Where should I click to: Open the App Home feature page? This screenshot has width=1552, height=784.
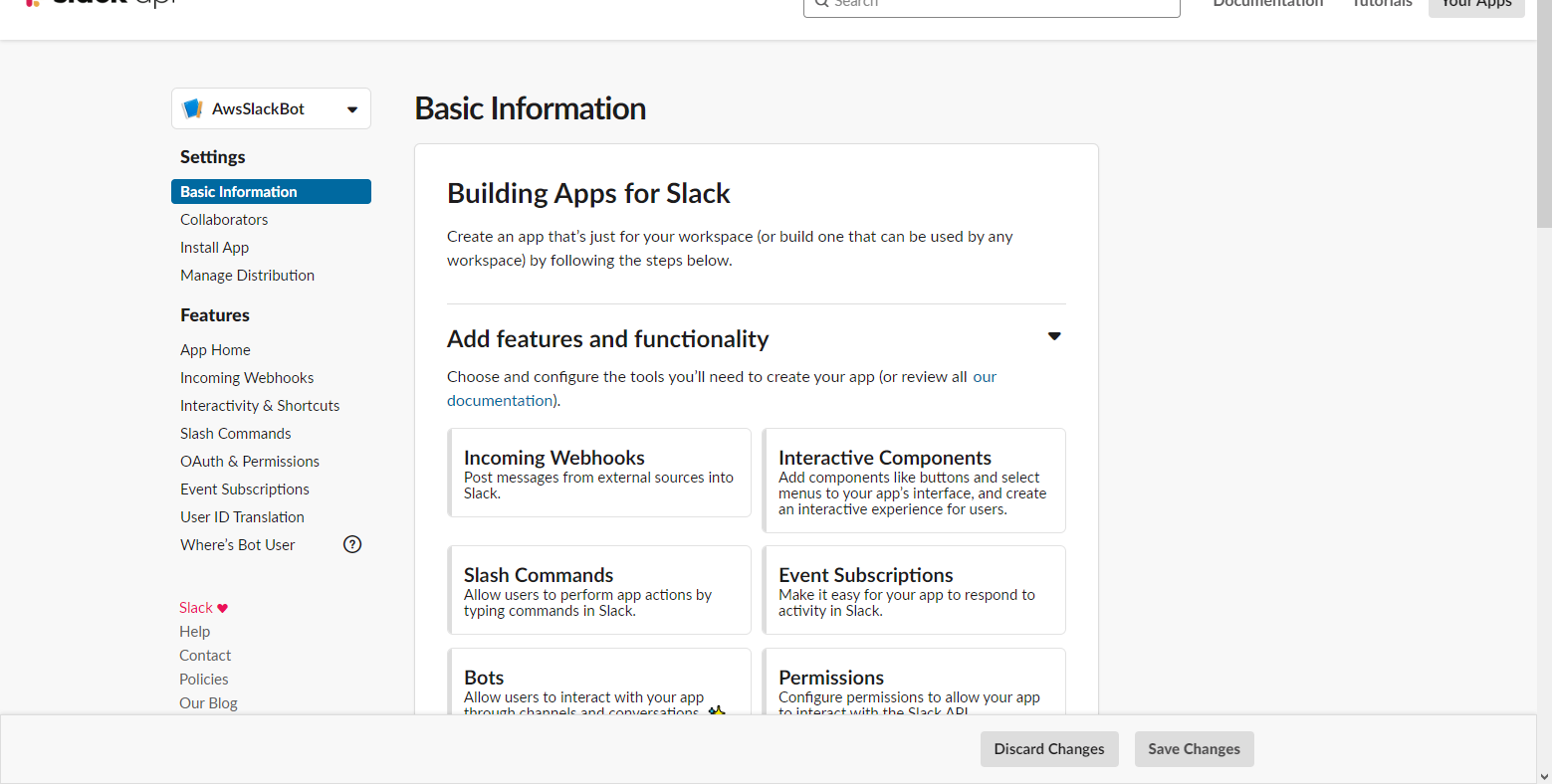point(215,349)
